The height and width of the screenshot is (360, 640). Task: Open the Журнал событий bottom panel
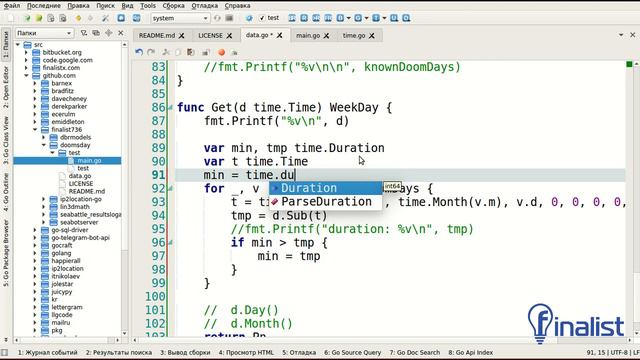[47, 352]
